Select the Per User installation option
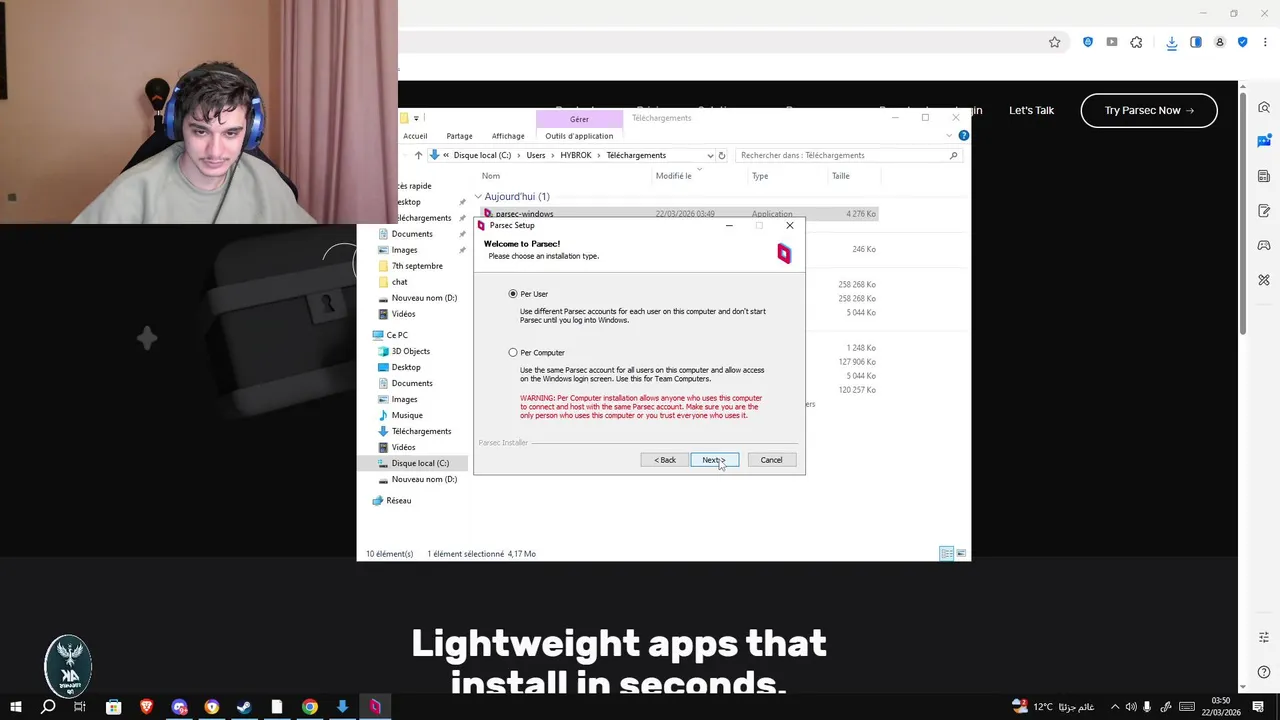1280x720 pixels. (513, 294)
